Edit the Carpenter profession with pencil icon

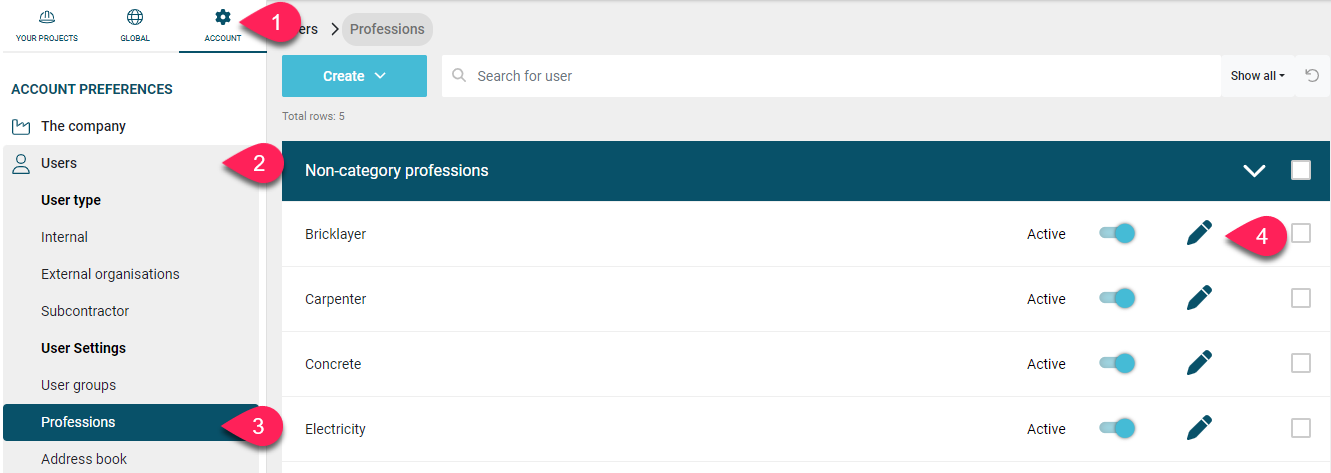point(1199,298)
